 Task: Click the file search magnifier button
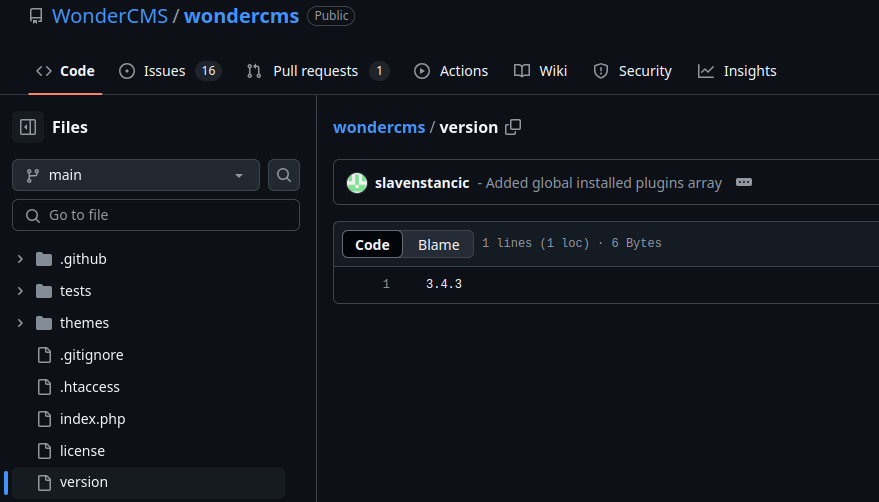[284, 175]
